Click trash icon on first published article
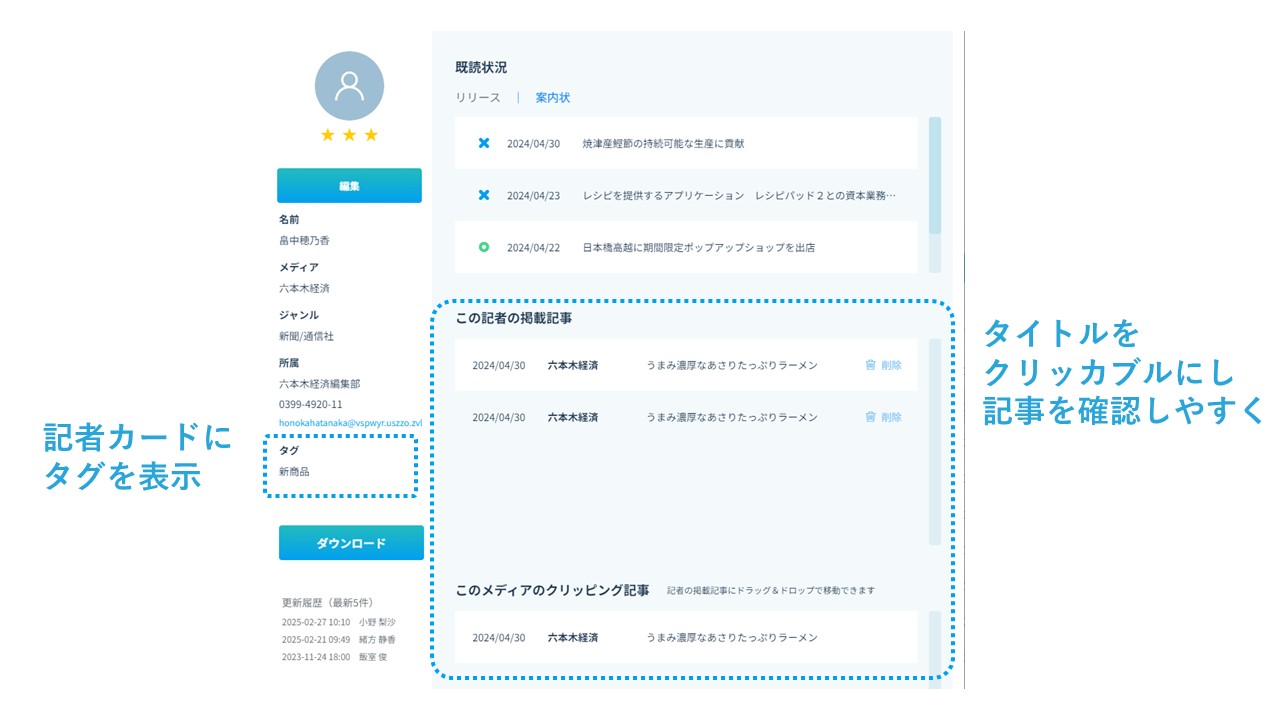 pyautogui.click(x=870, y=365)
